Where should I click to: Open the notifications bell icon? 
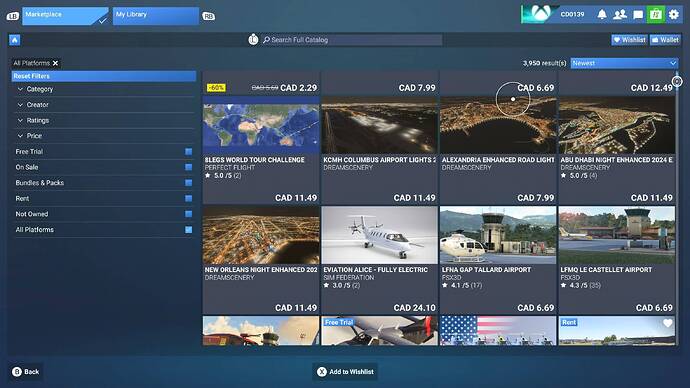[x=602, y=15]
